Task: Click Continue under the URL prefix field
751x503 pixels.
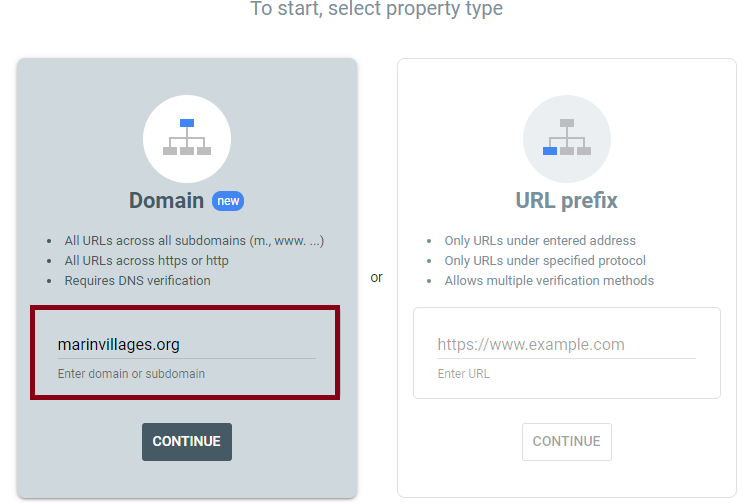Action: 567,442
